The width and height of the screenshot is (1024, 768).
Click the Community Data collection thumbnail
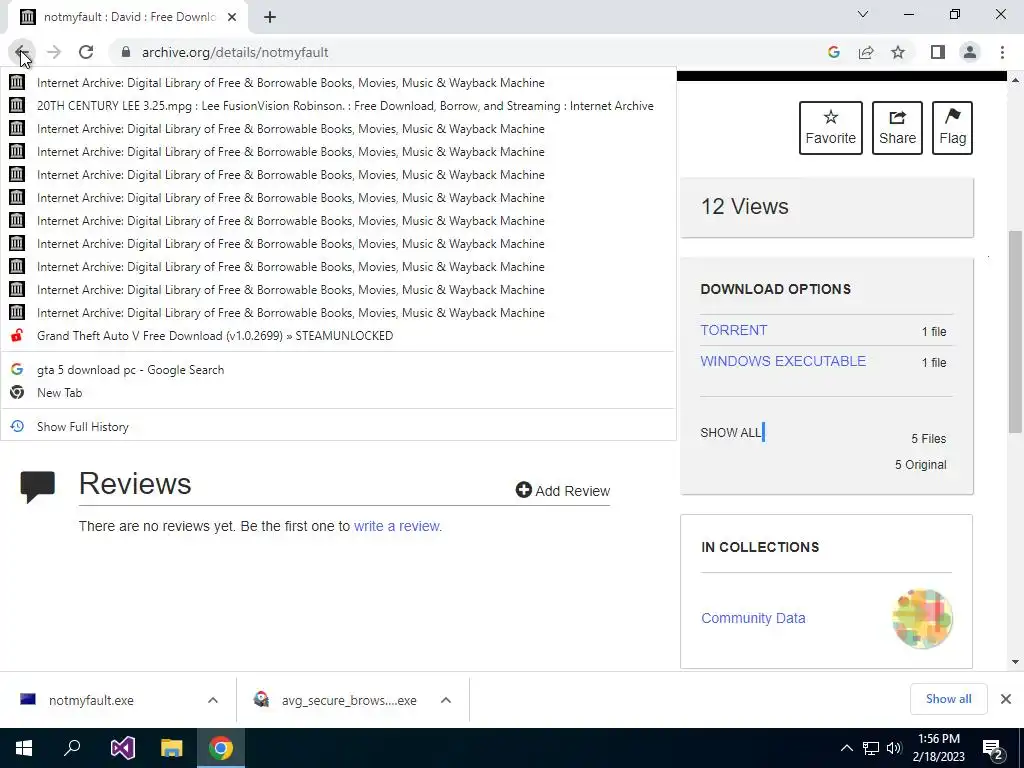tap(922, 618)
